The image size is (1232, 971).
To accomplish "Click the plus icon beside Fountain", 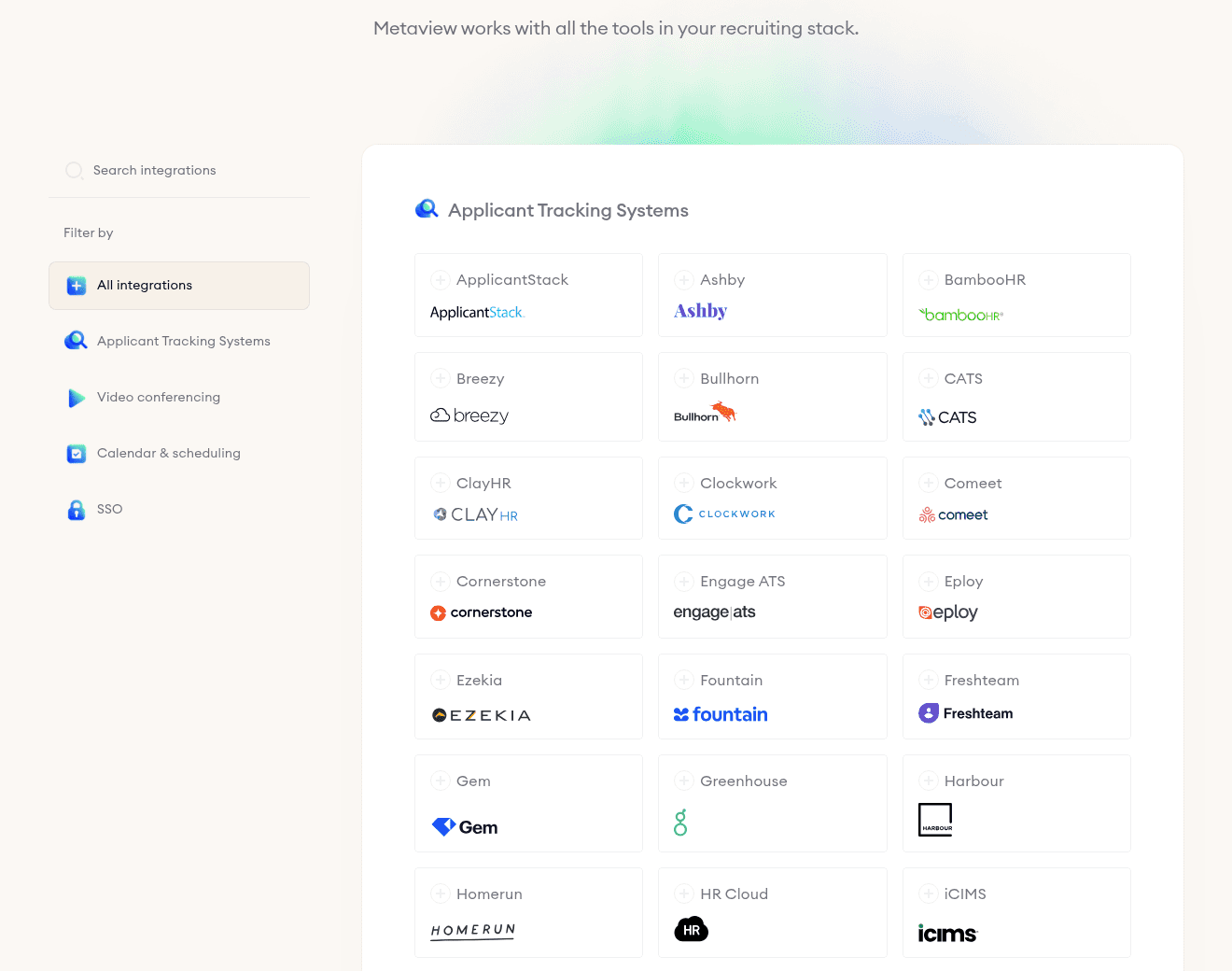I will coord(684,681).
